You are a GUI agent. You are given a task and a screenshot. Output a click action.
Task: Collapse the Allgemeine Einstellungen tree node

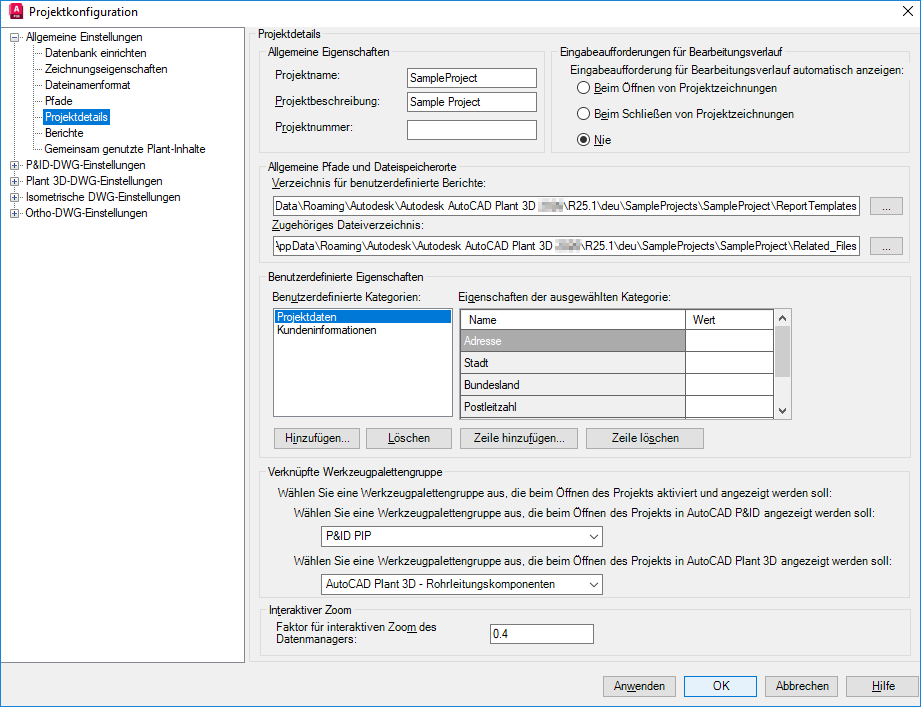point(14,37)
